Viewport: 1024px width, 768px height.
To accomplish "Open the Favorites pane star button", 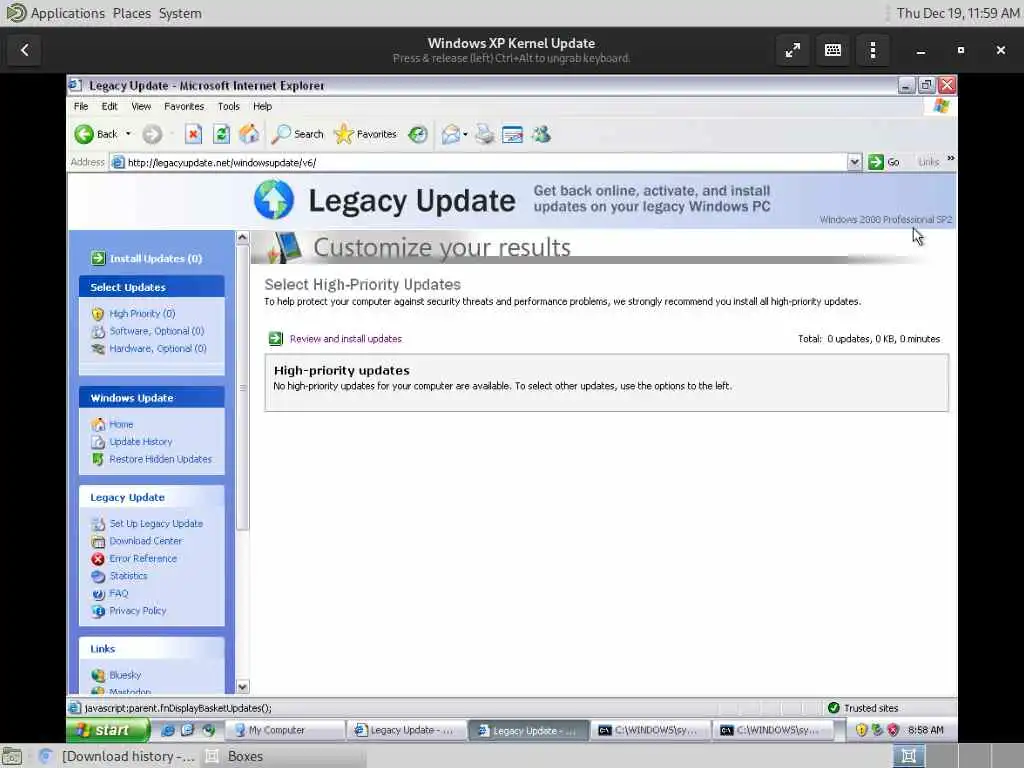I will point(366,135).
